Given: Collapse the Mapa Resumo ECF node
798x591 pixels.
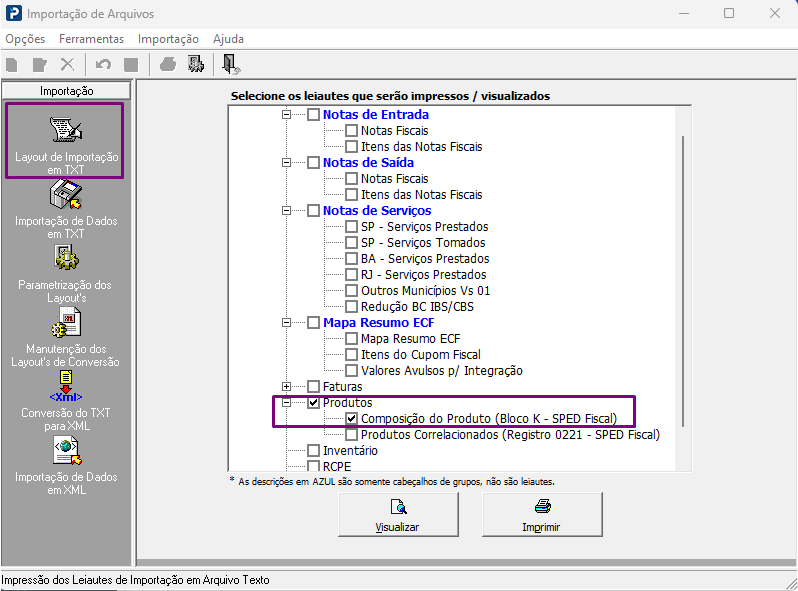Looking at the screenshot, I should pos(287,322).
